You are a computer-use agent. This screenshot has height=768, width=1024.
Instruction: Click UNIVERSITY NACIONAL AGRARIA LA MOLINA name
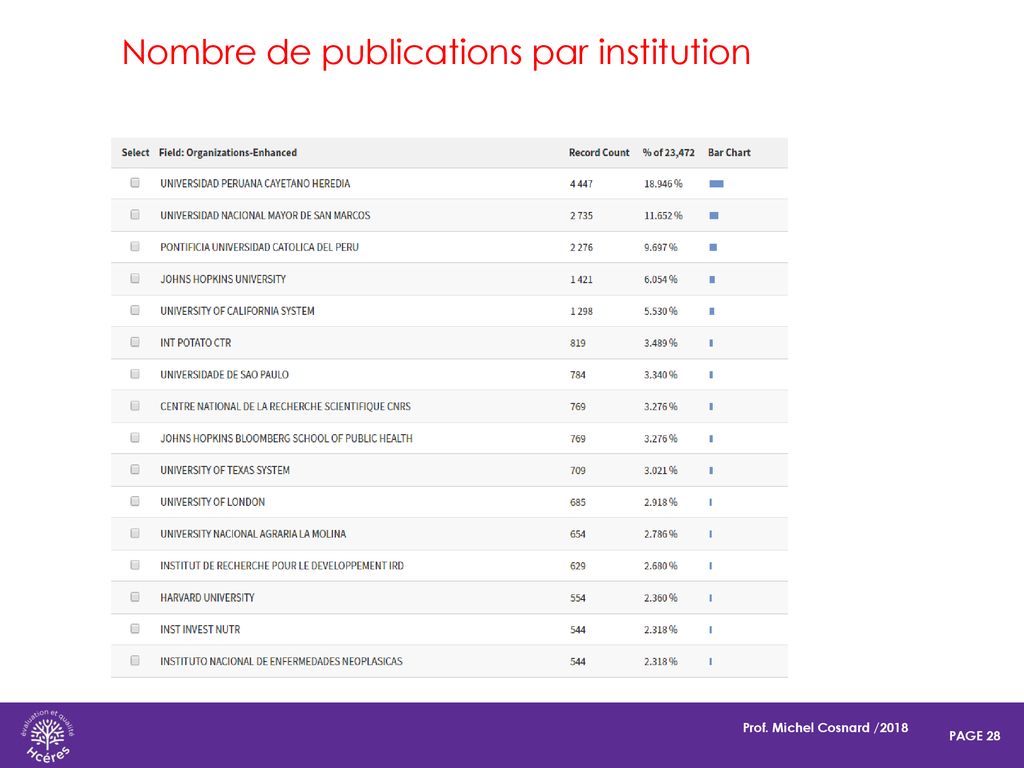(x=253, y=534)
